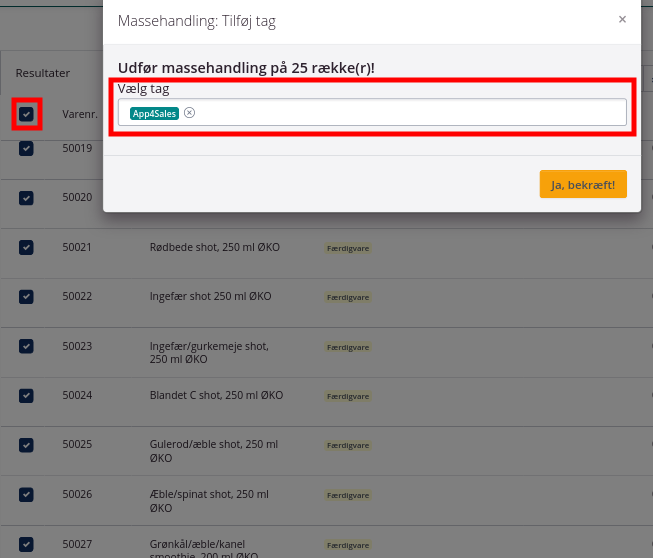Open the Resultater tab
The image size is (653, 558).
pos(42,73)
